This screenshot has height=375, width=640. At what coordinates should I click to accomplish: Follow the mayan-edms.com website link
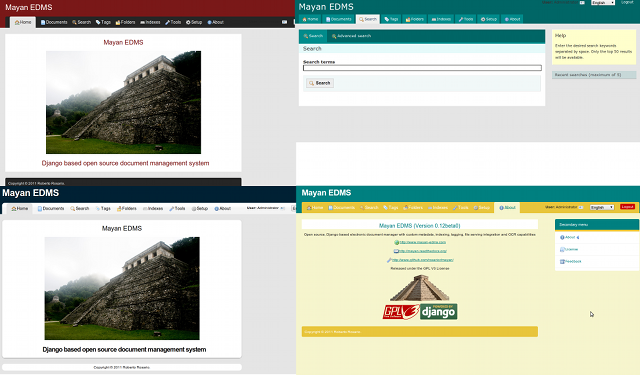click(422, 242)
